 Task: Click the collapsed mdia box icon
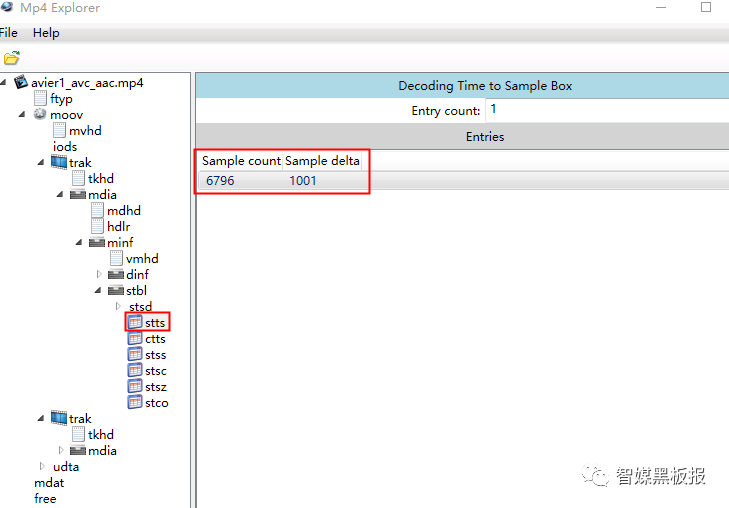pos(78,450)
